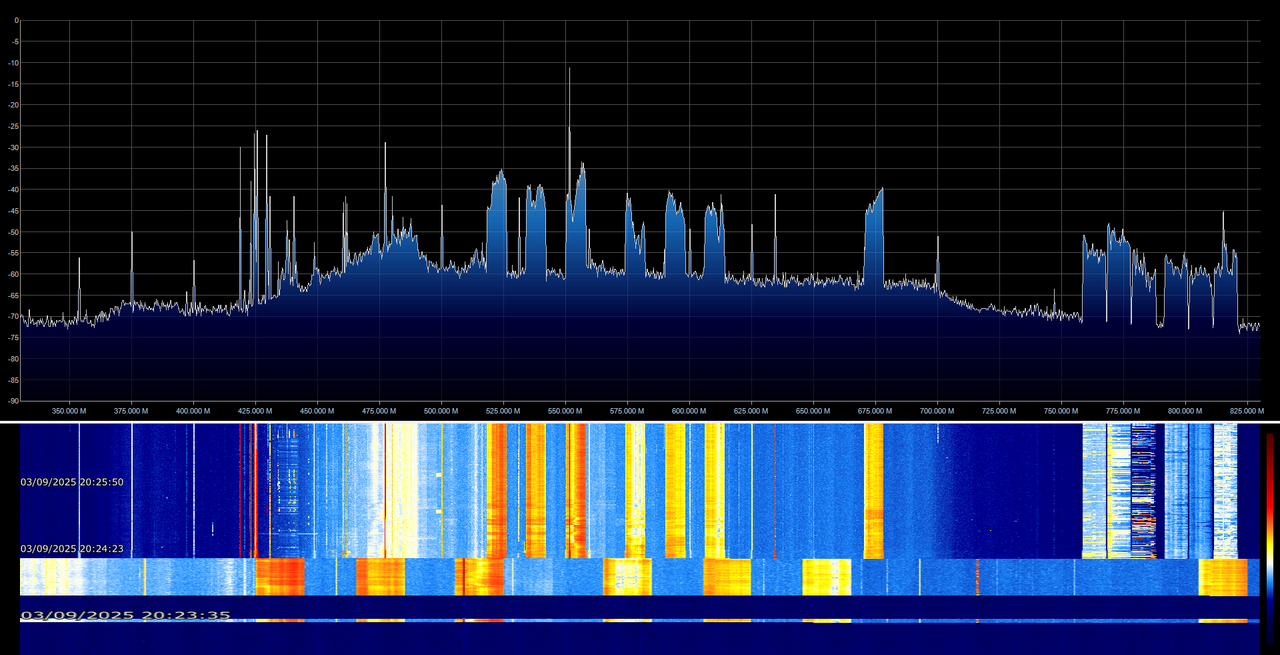Screen dimensions: 1280x655
Task: Click the 525.000 M frequency axis label
Action: [503, 410]
